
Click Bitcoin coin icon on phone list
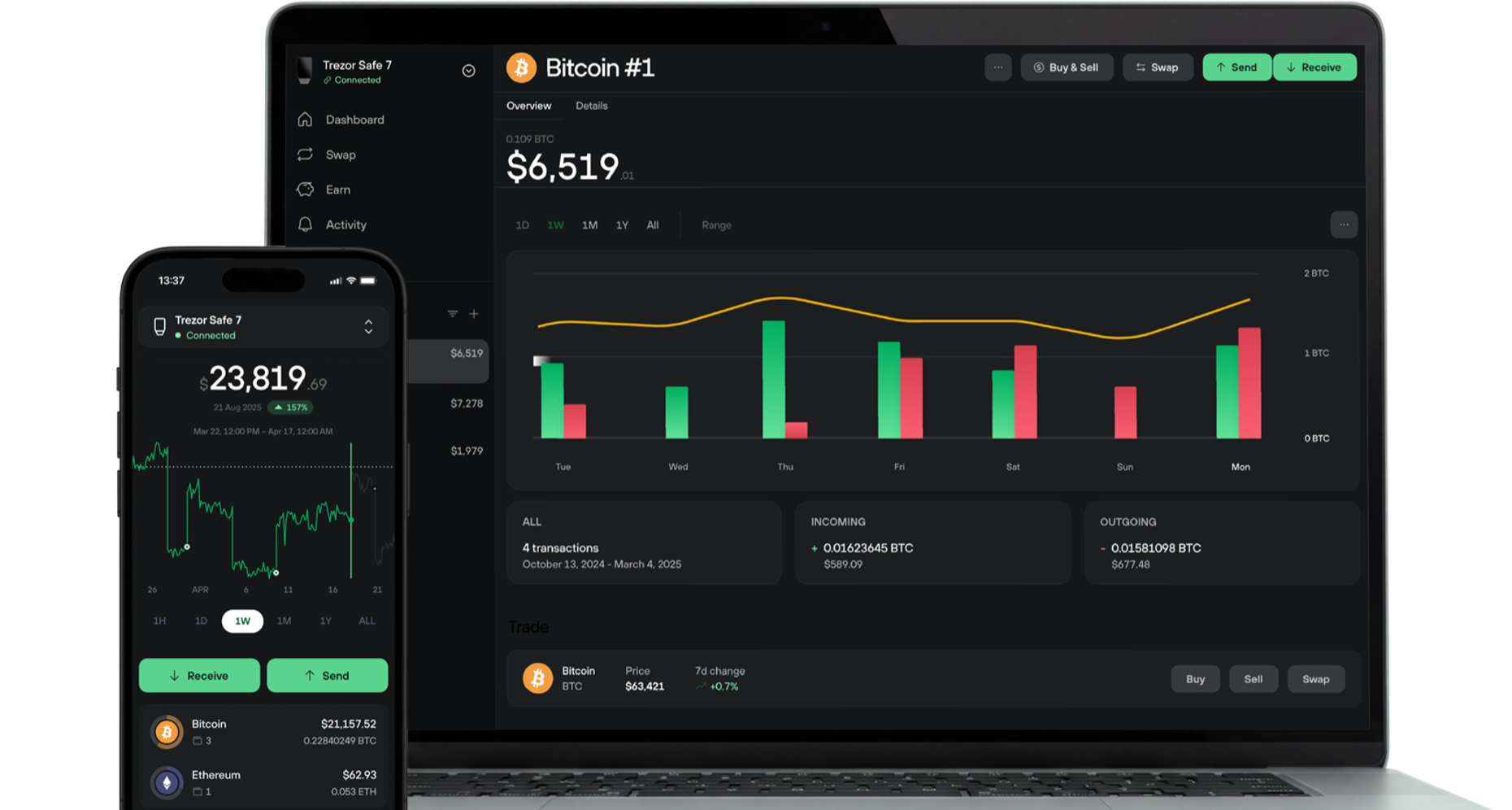coord(167,733)
